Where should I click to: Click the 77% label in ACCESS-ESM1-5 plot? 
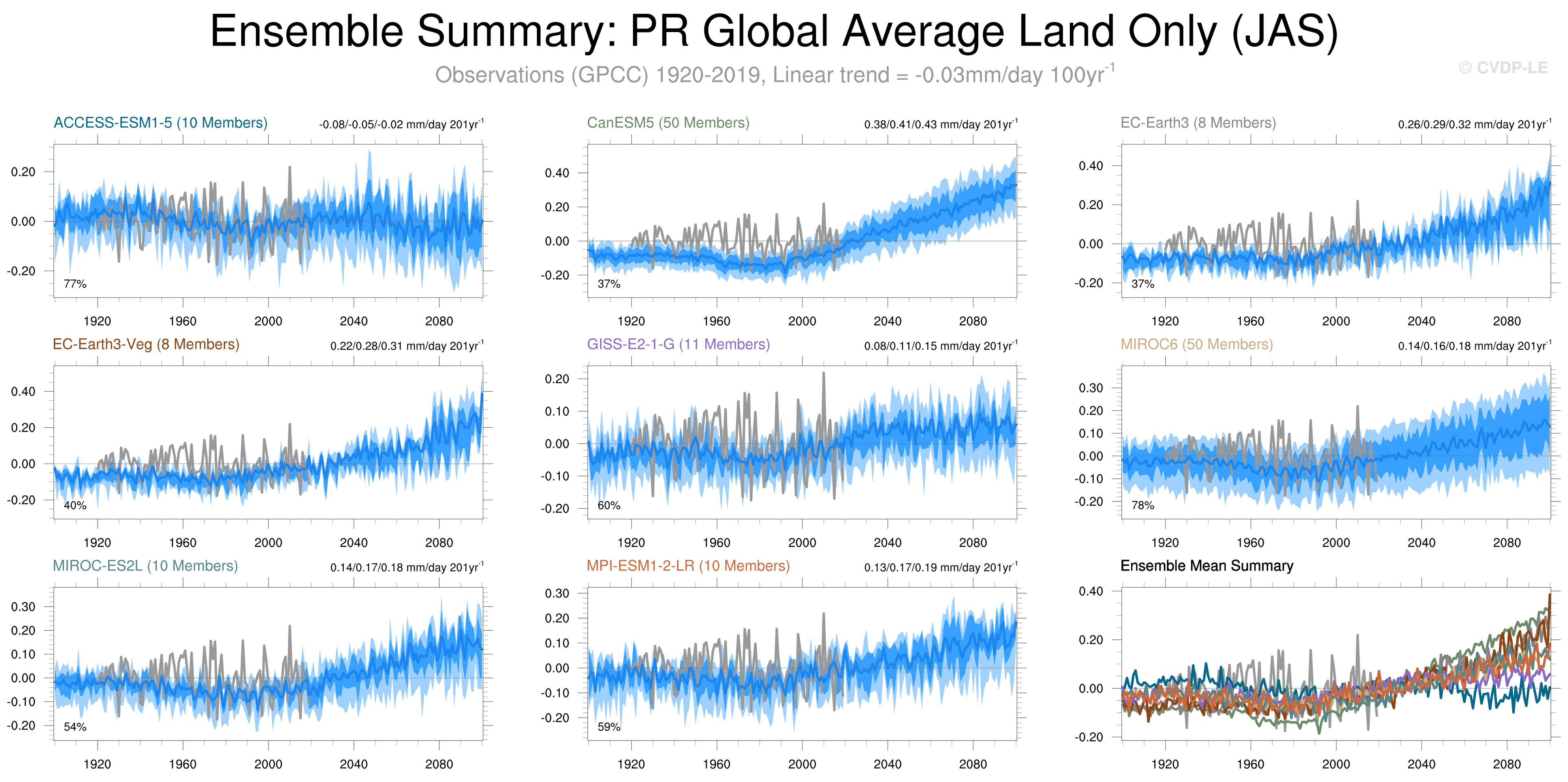pyautogui.click(x=75, y=284)
